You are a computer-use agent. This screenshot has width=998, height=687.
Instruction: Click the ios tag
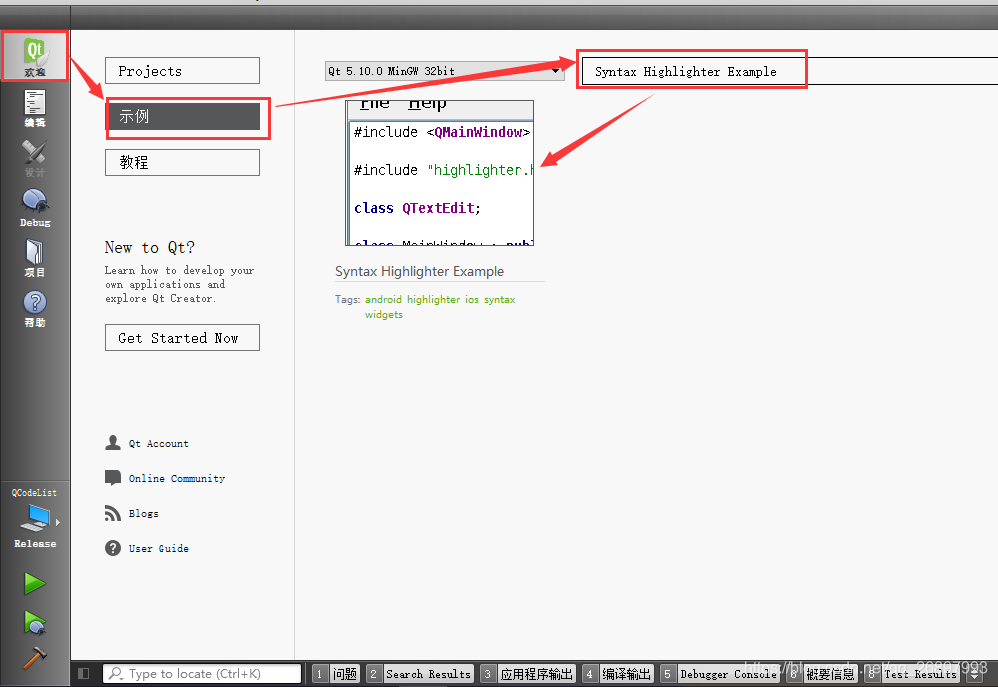tap(472, 299)
